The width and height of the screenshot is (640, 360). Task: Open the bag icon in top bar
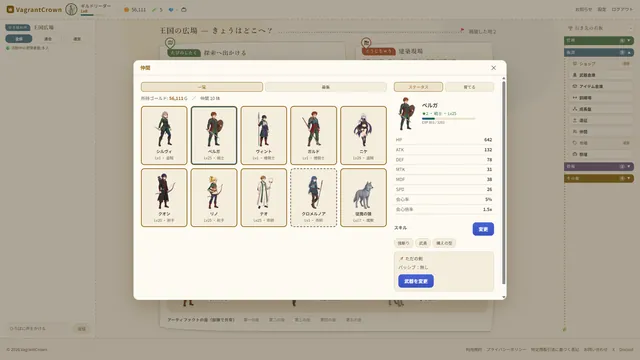pyautogui.click(x=184, y=9)
